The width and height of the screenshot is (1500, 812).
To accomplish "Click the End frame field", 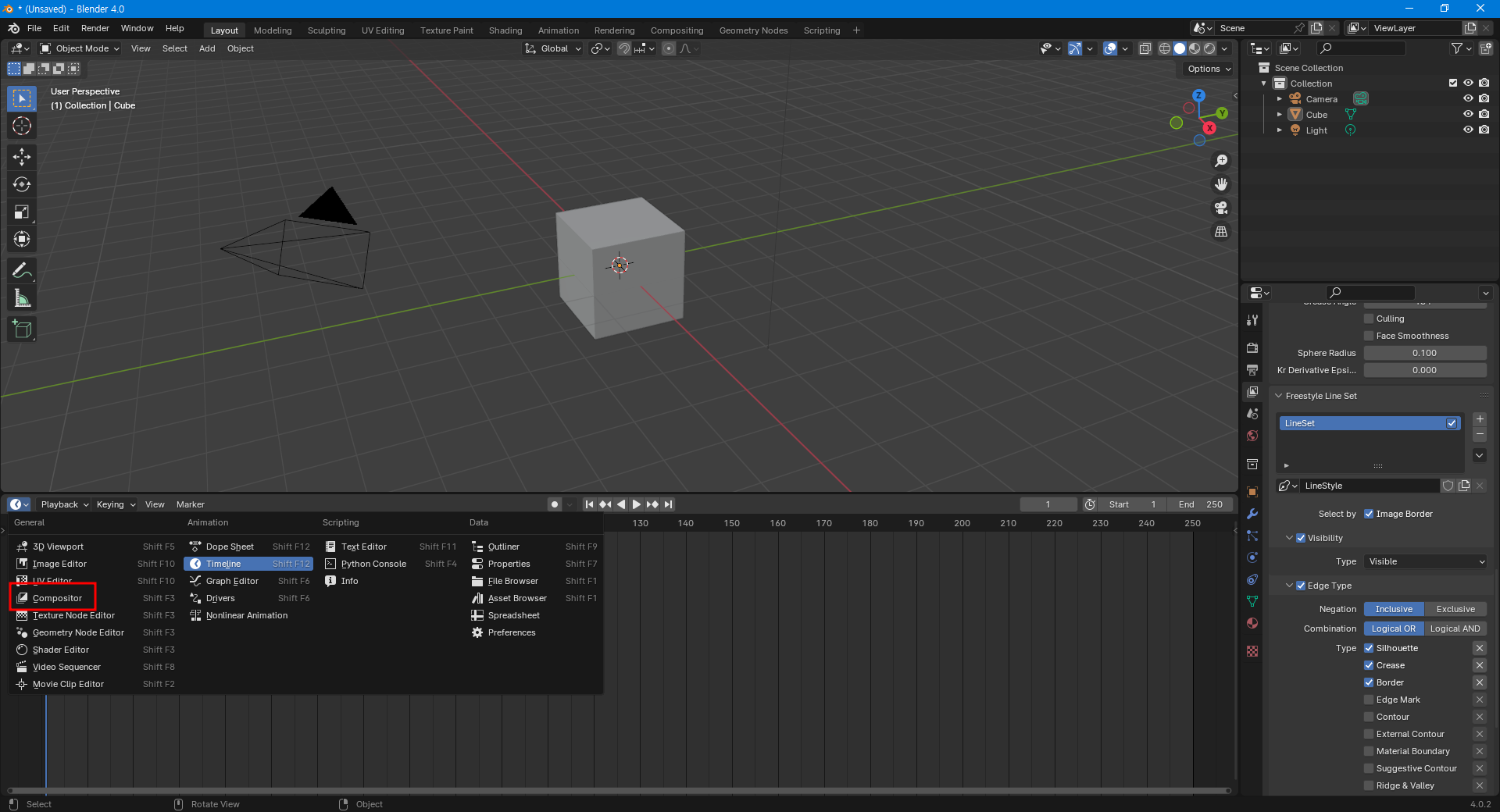I will (x=1201, y=504).
